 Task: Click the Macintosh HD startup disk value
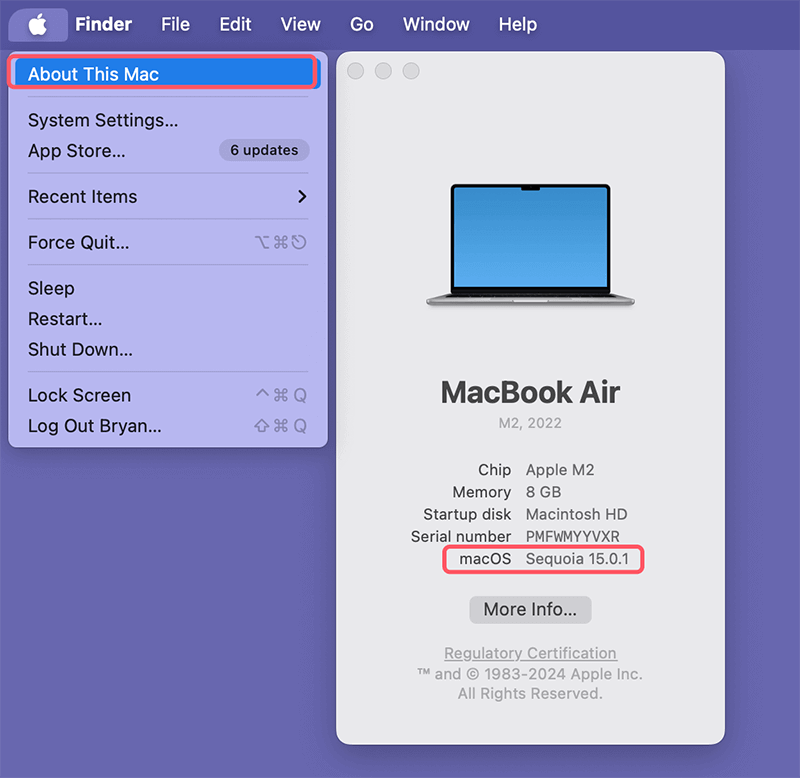click(x=577, y=514)
